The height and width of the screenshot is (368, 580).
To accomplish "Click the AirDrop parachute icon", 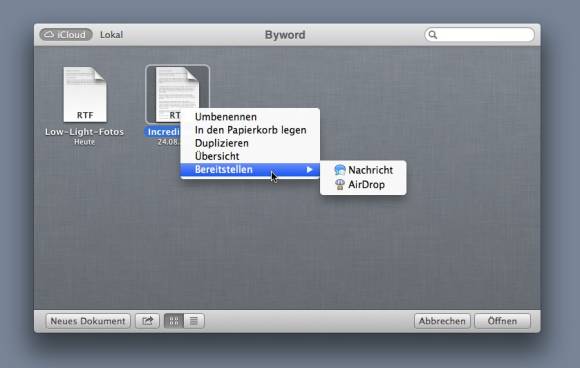I will tap(340, 184).
